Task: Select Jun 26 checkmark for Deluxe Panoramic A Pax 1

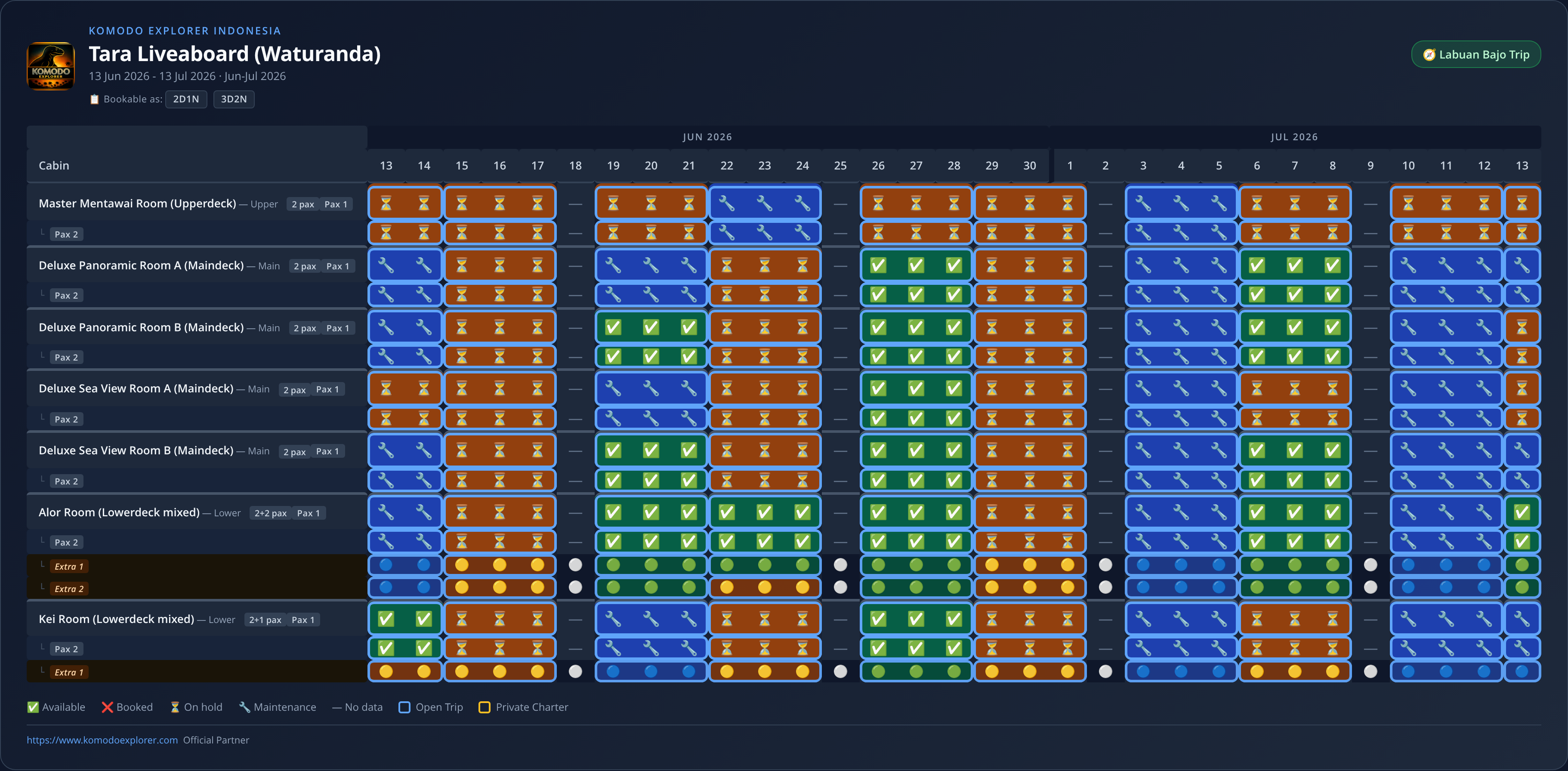Action: [x=878, y=265]
